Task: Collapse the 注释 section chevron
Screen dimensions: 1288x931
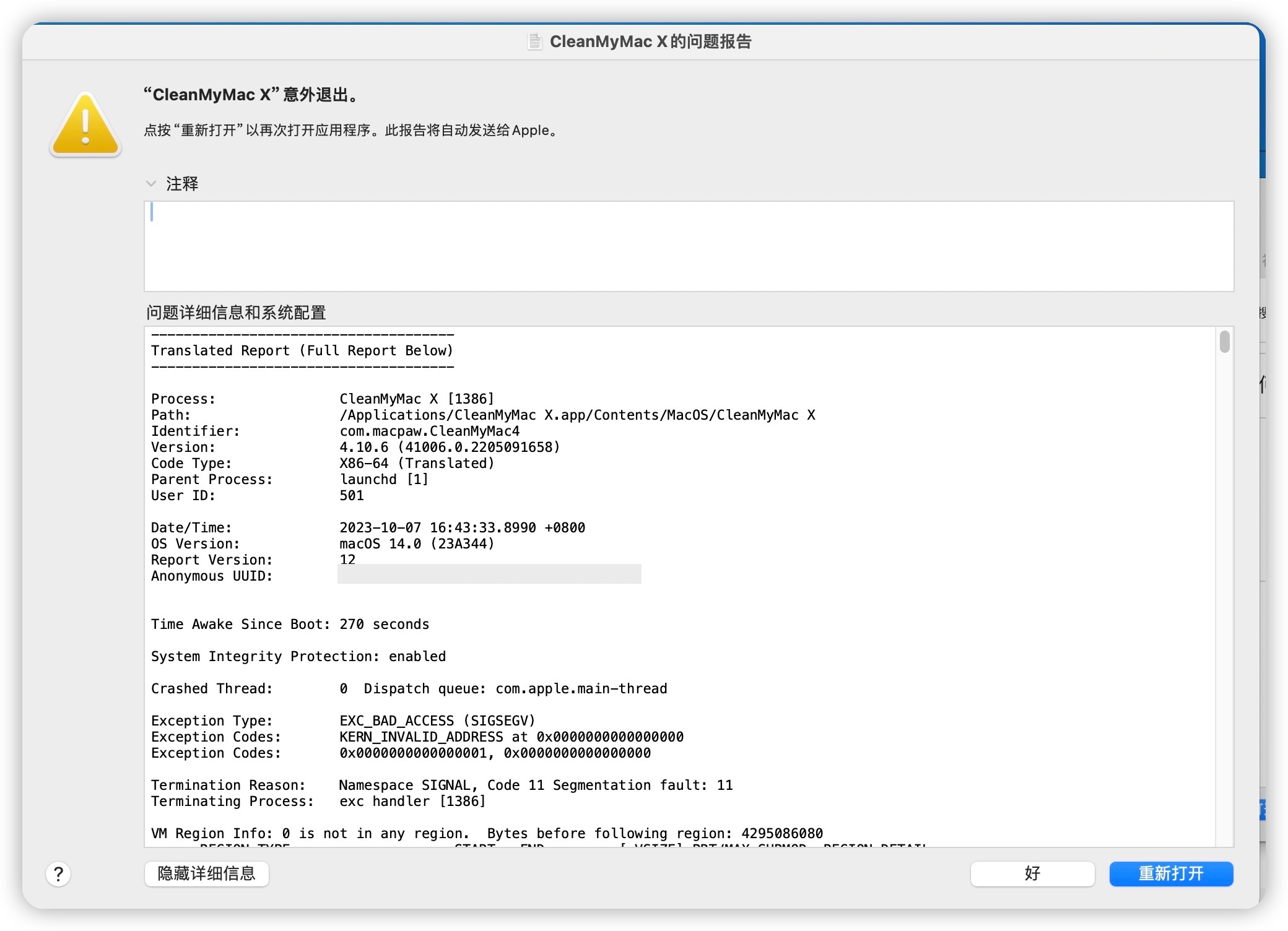Action: point(150,184)
